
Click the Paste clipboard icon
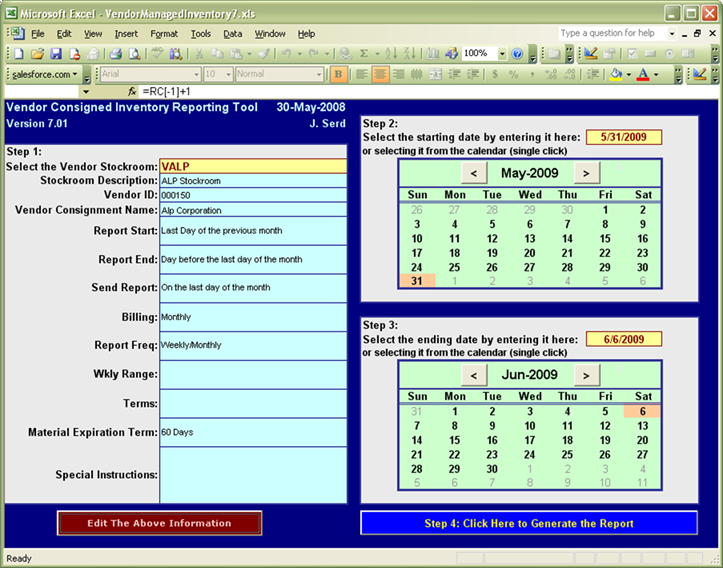[236, 54]
